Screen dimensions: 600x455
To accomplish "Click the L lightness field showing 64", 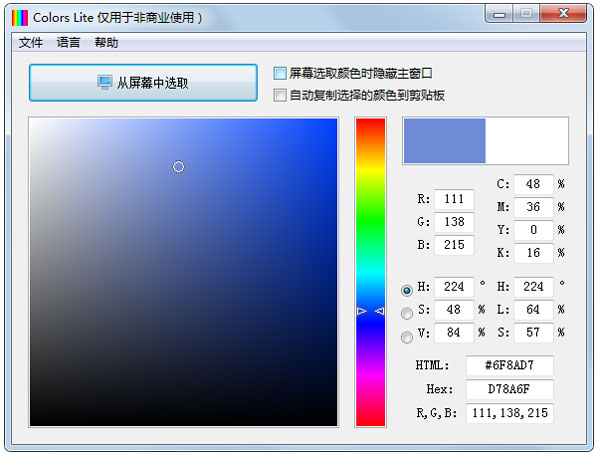I will pos(533,310).
